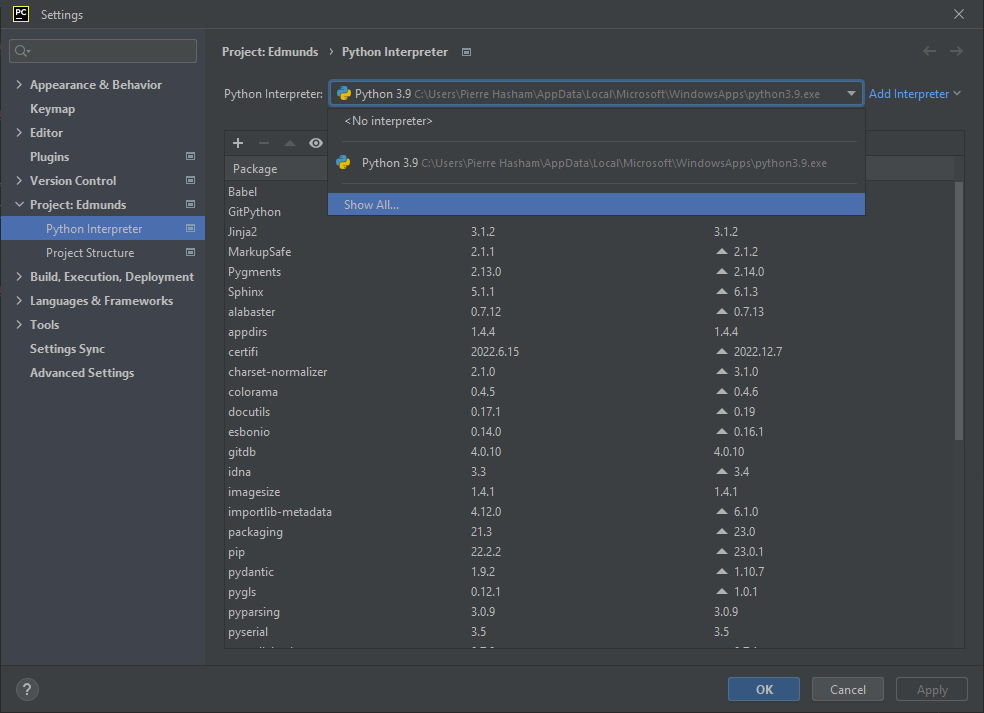The height and width of the screenshot is (713, 984).
Task: Click project settings icon next to Plugins
Action: [191, 156]
